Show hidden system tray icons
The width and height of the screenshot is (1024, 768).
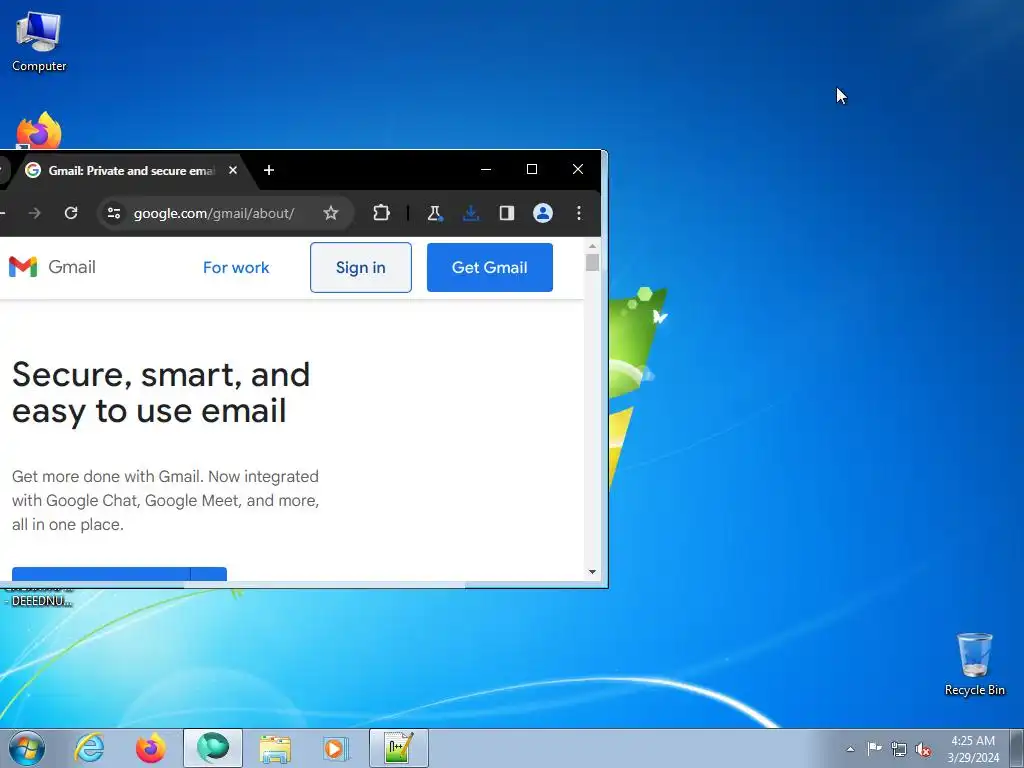(850, 749)
